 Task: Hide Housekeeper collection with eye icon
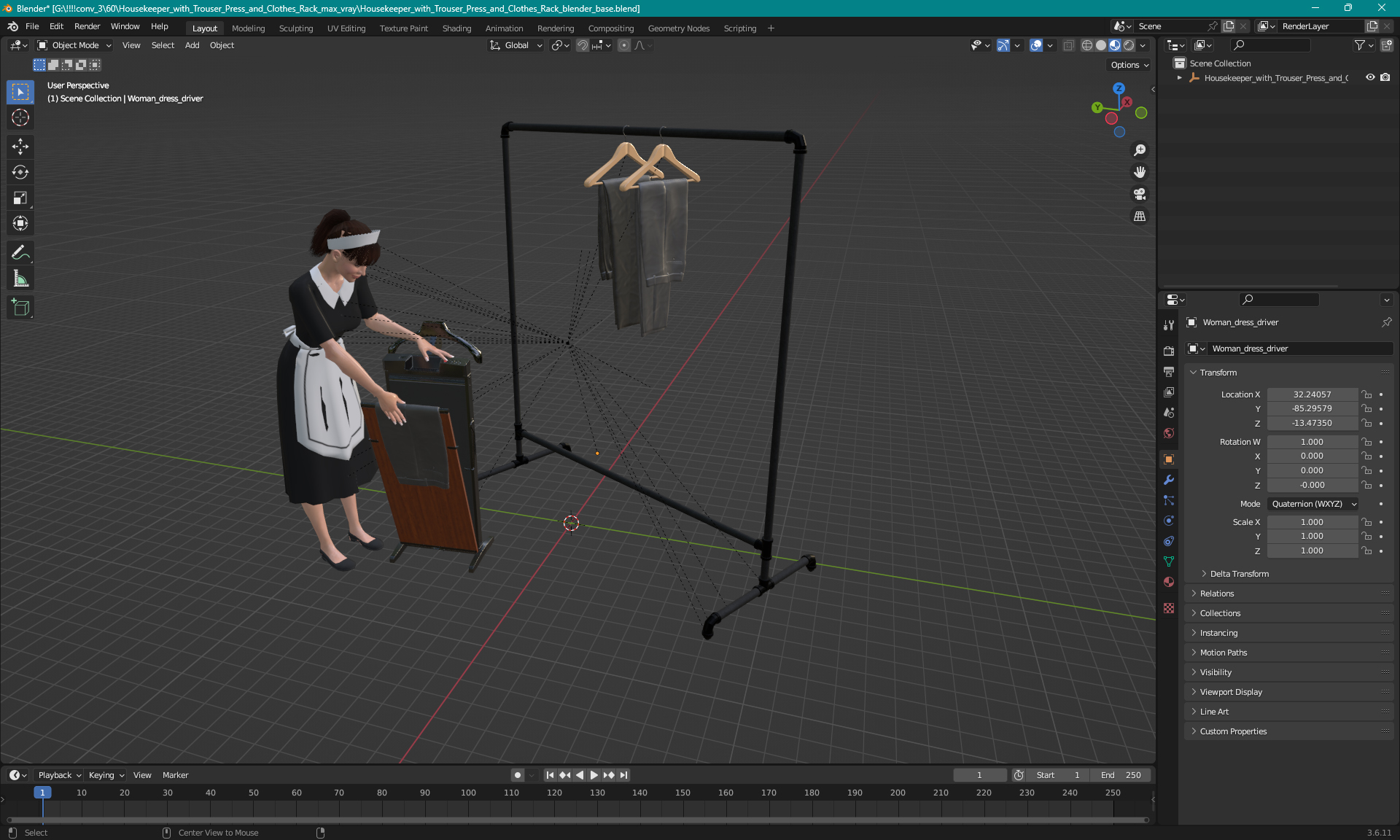click(1370, 77)
